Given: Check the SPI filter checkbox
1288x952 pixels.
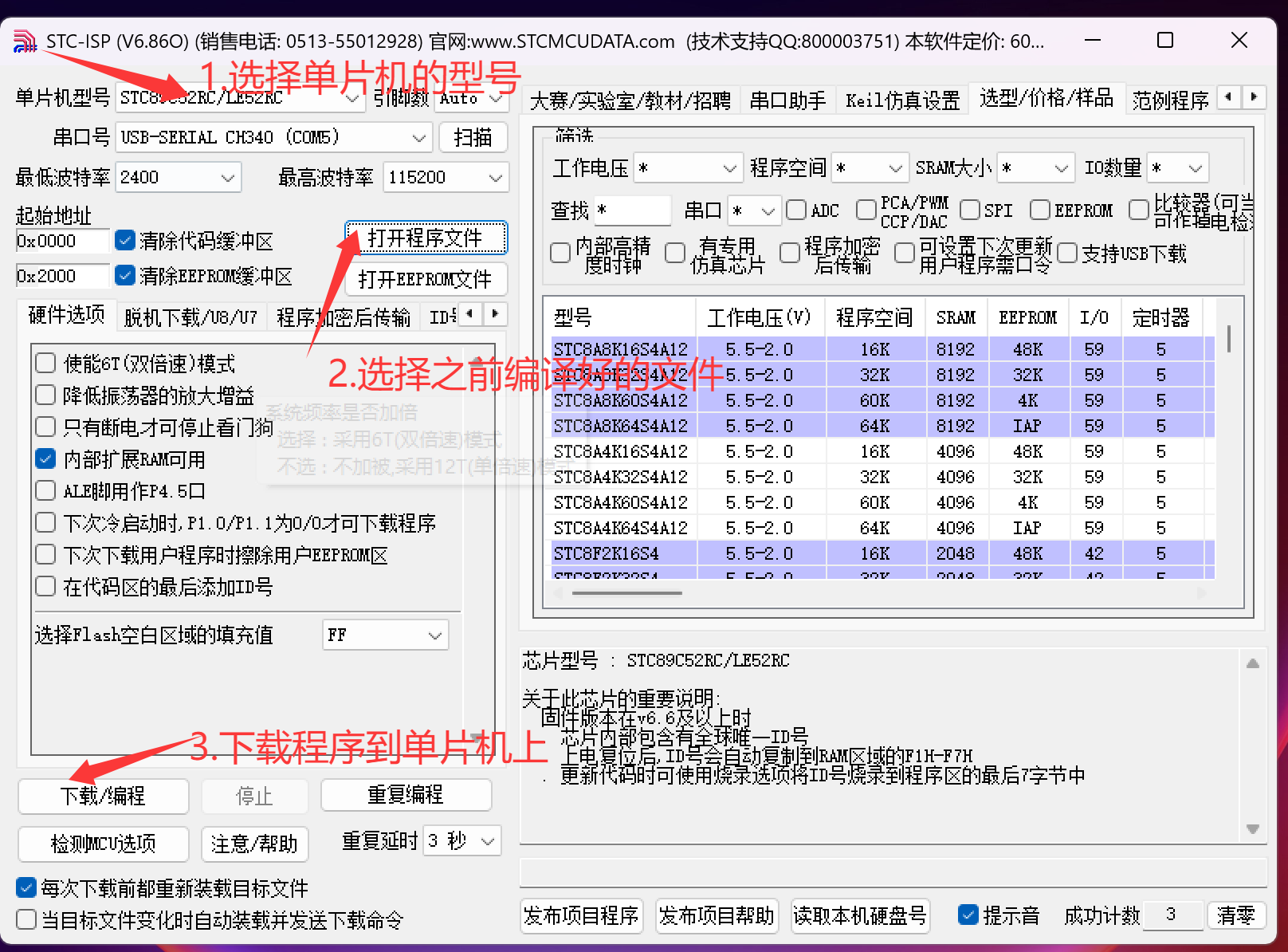Looking at the screenshot, I should click(970, 210).
